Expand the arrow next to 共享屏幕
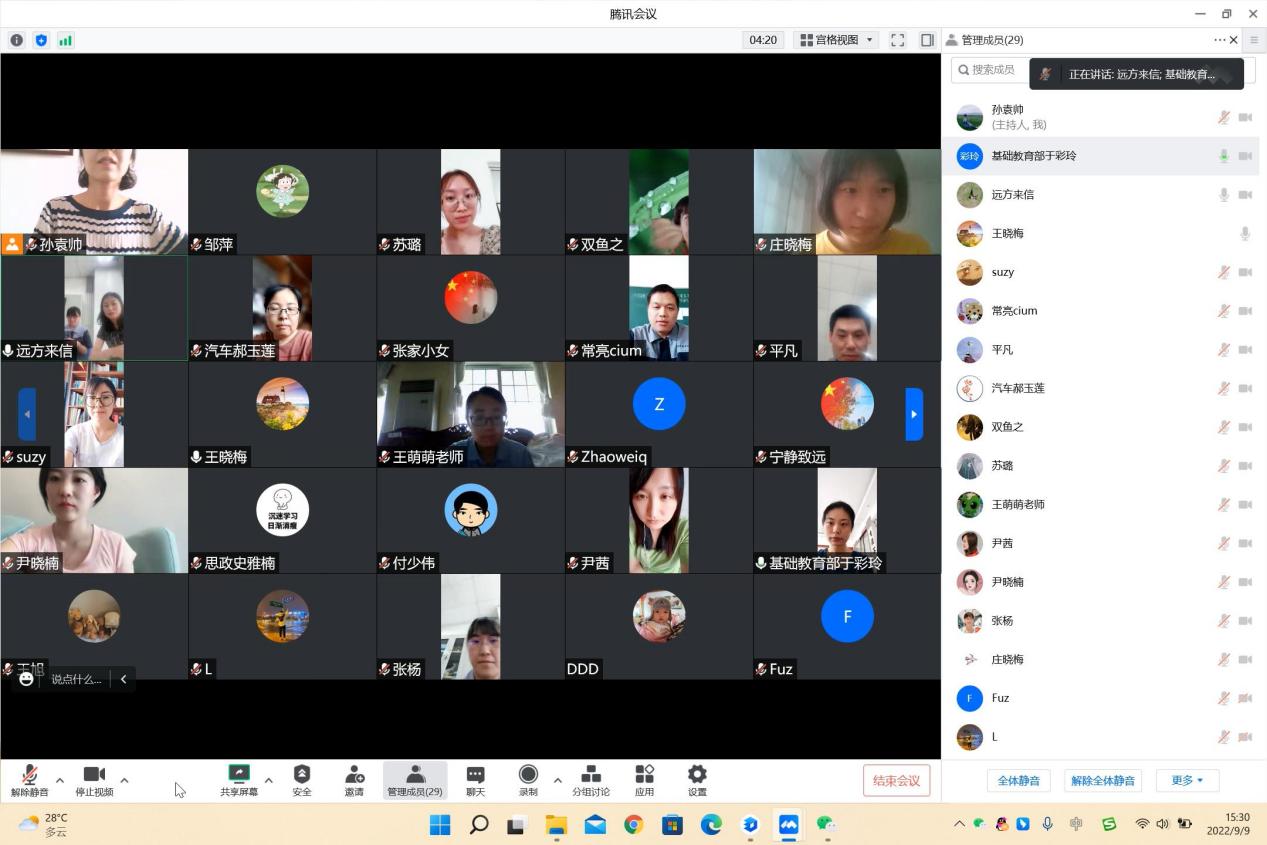This screenshot has width=1267, height=845. tap(269, 780)
